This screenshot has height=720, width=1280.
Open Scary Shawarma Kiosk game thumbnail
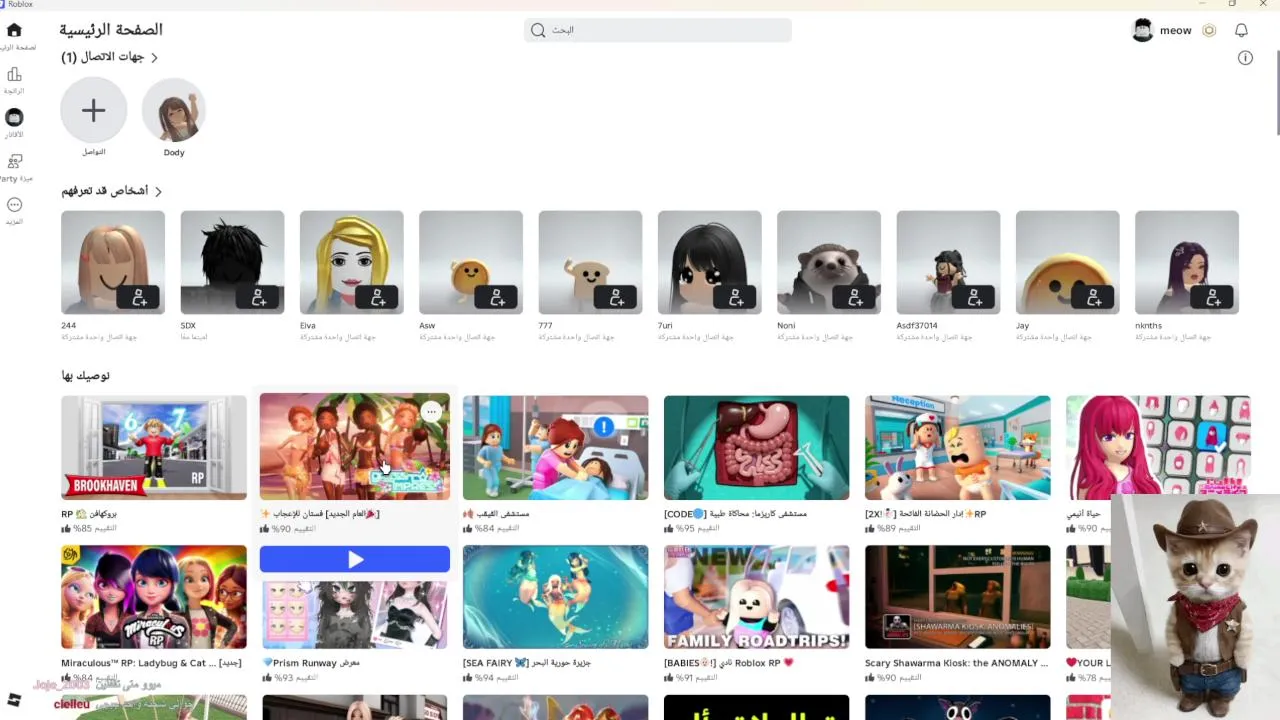click(x=957, y=597)
